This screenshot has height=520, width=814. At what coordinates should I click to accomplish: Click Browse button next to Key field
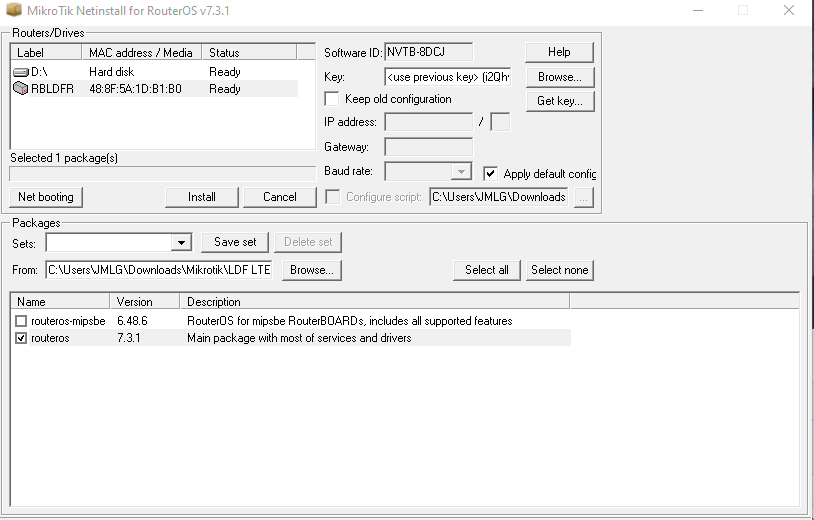pyautogui.click(x=560, y=77)
